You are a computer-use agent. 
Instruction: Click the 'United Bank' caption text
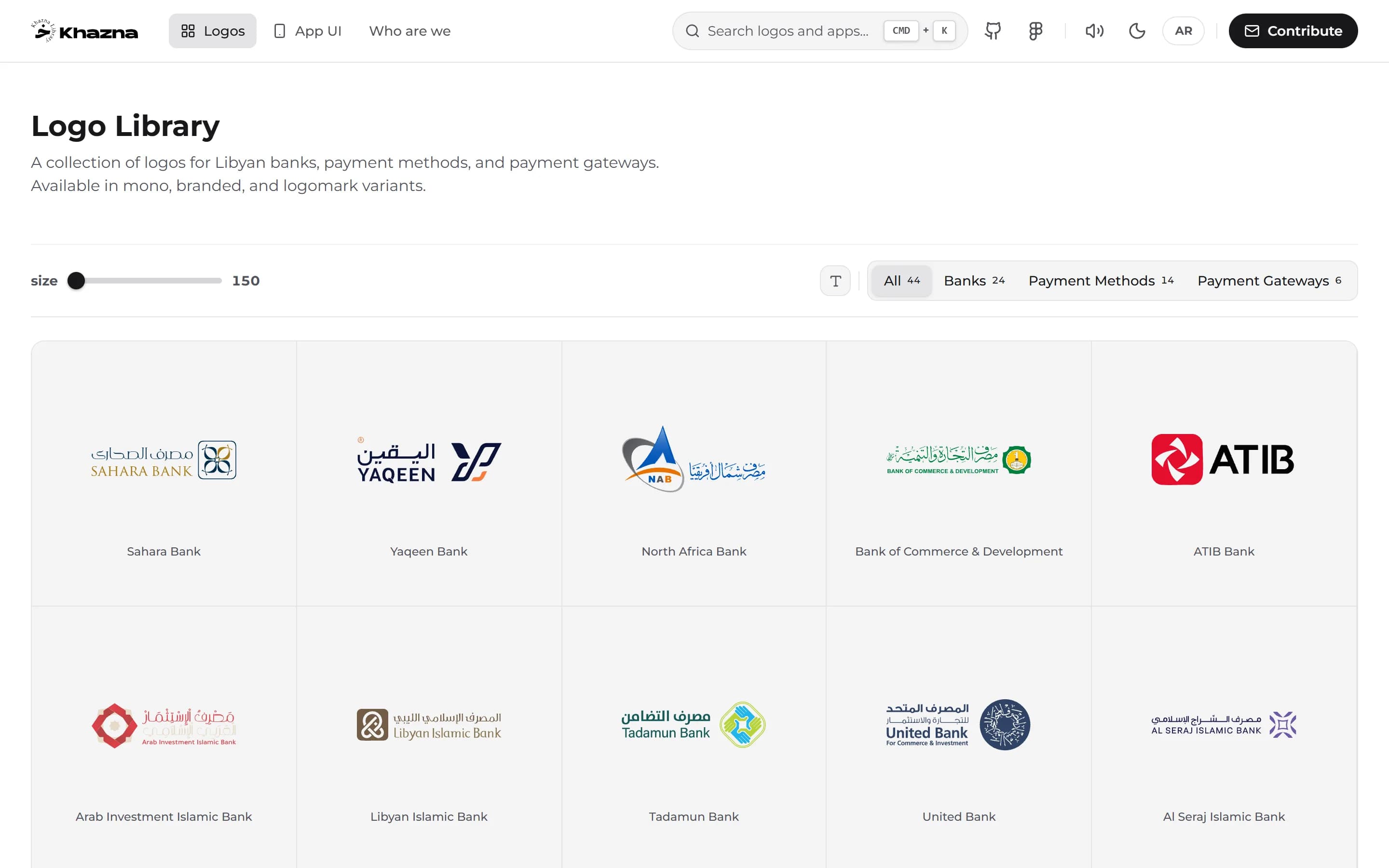tap(958, 816)
